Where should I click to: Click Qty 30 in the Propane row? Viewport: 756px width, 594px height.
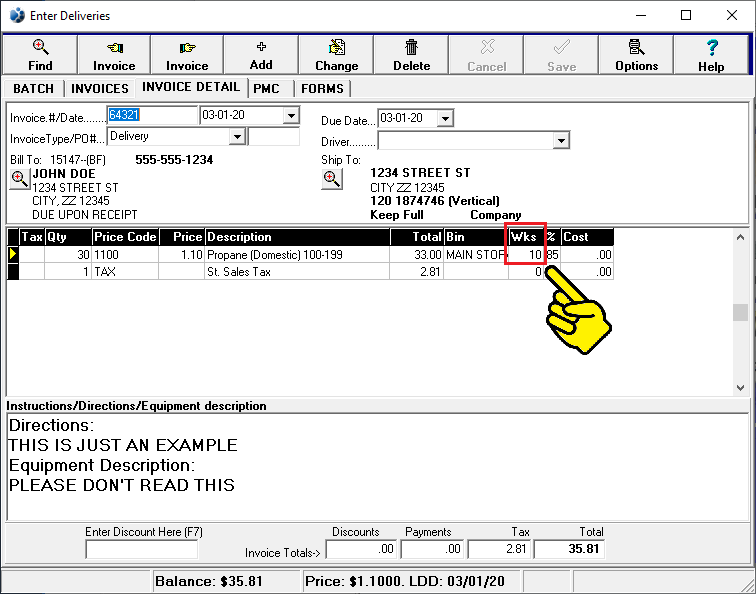pos(68,255)
